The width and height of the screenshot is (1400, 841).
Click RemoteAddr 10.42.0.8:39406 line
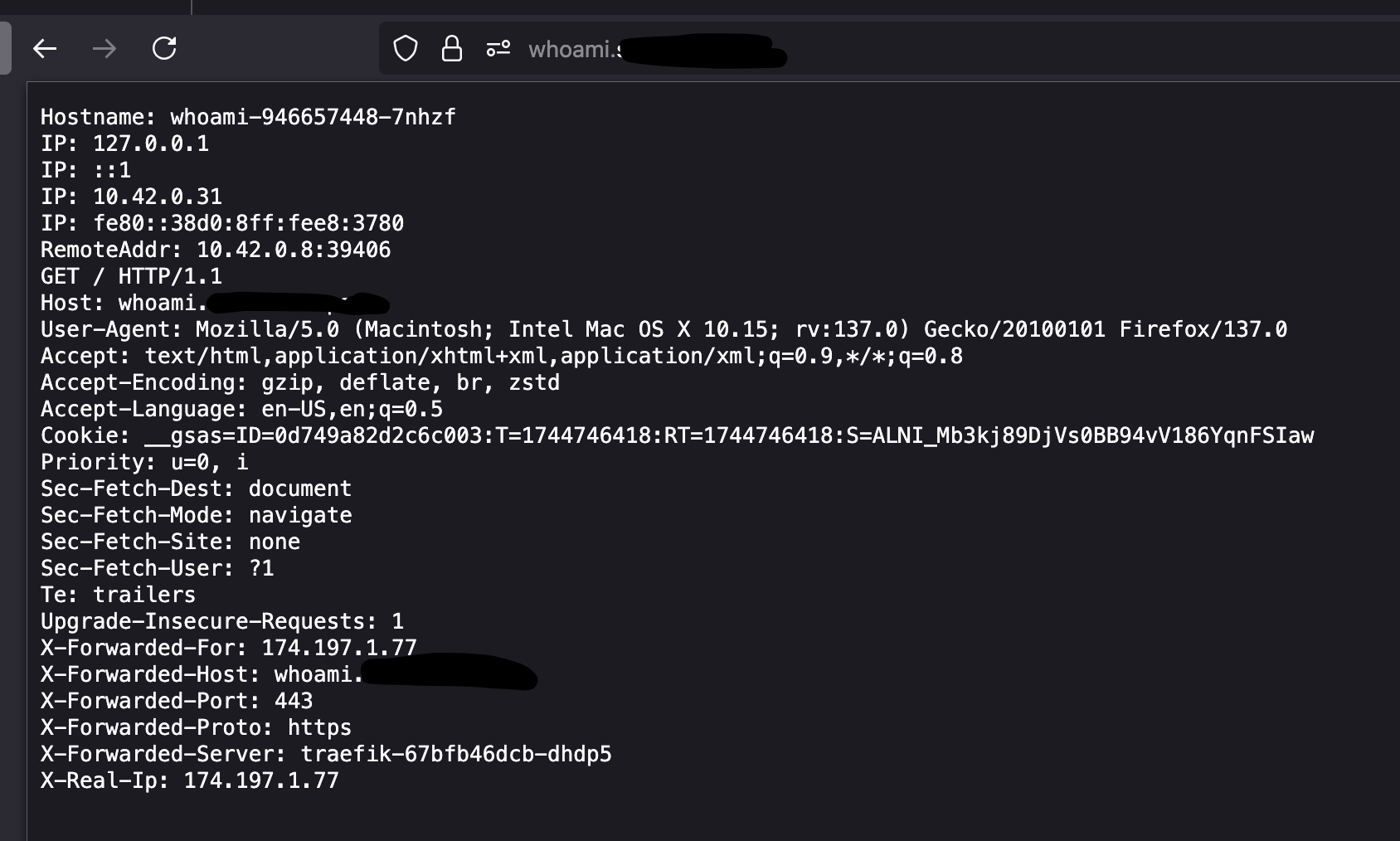pos(216,250)
